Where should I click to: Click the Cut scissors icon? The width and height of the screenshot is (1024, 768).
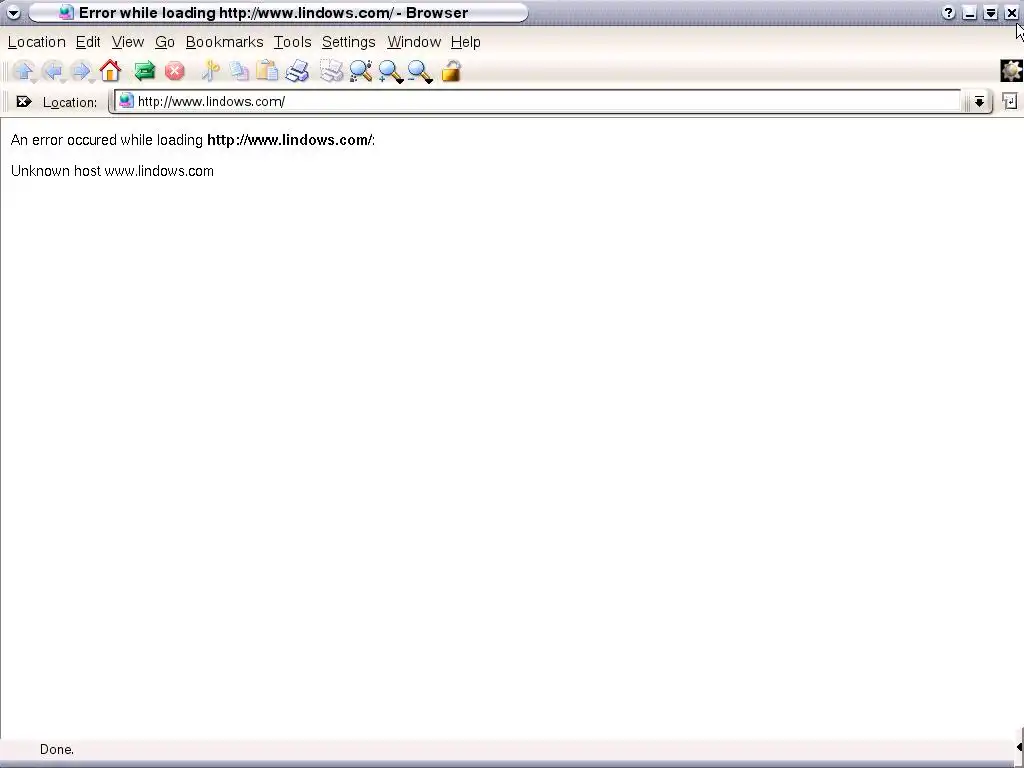point(210,71)
